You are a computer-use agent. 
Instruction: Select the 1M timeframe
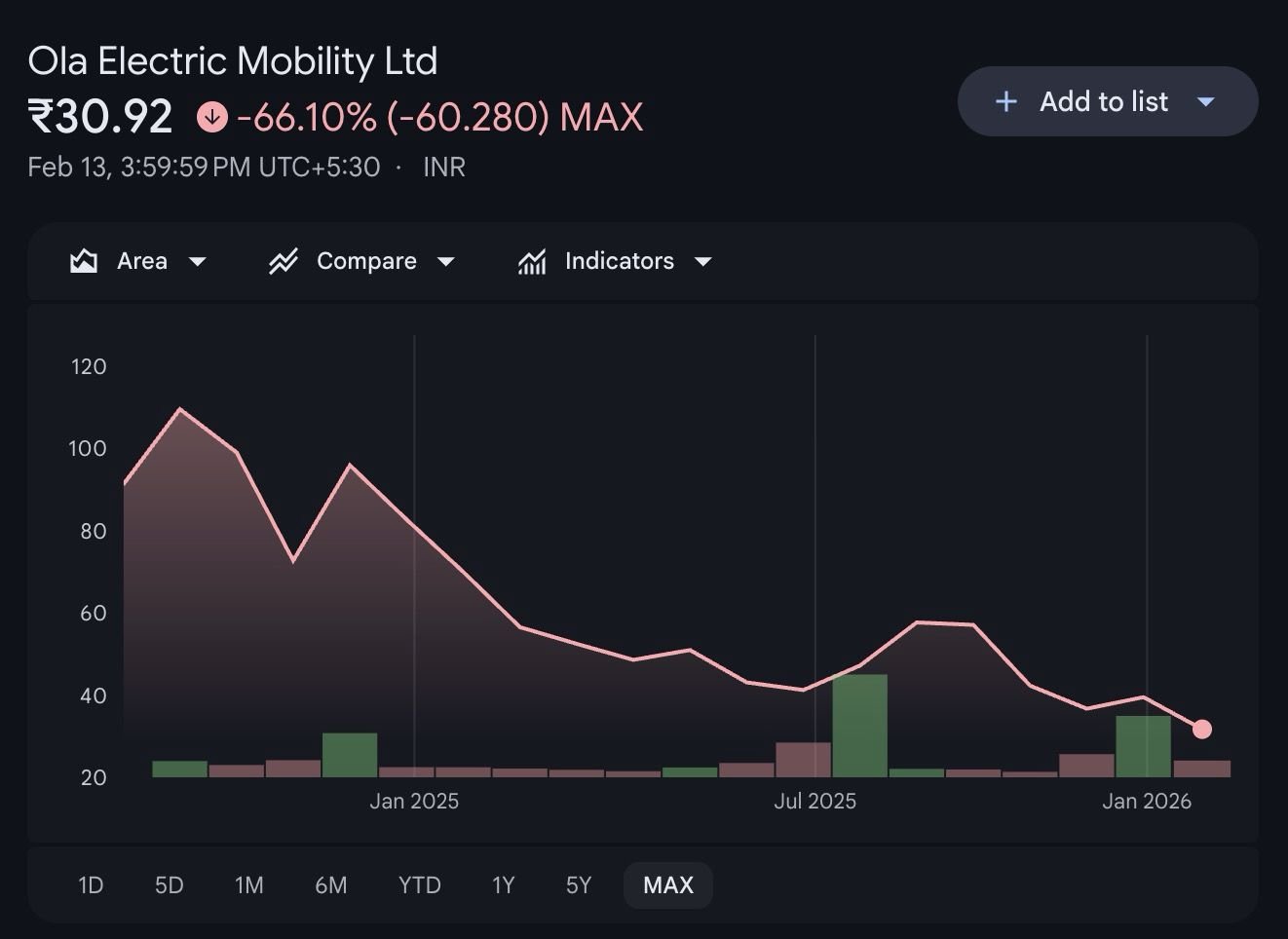coord(248,884)
